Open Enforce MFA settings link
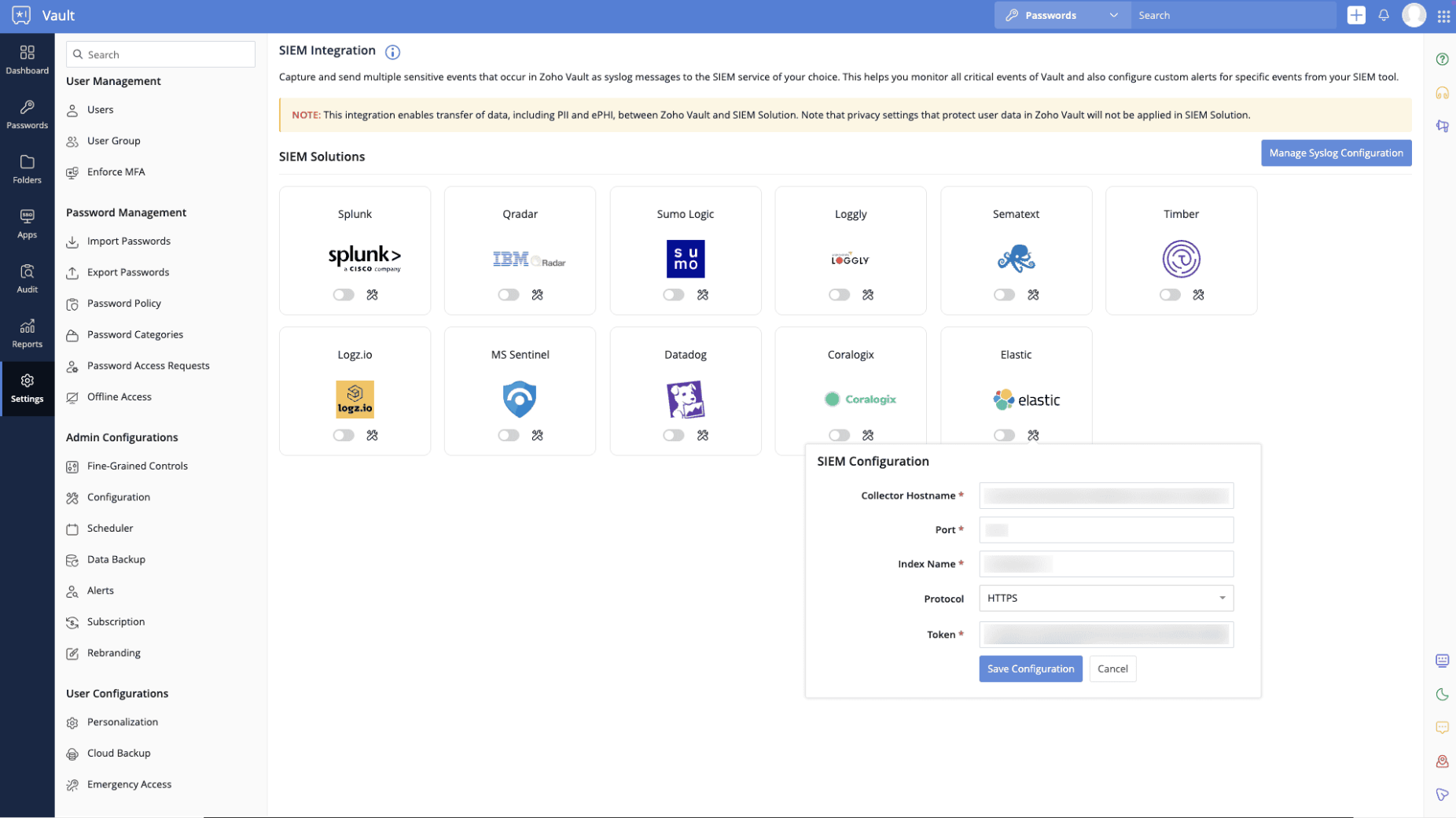 tap(116, 172)
